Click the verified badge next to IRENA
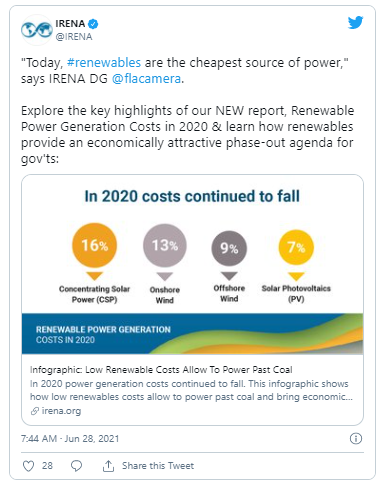This screenshot has width=385, height=492. pos(93,24)
